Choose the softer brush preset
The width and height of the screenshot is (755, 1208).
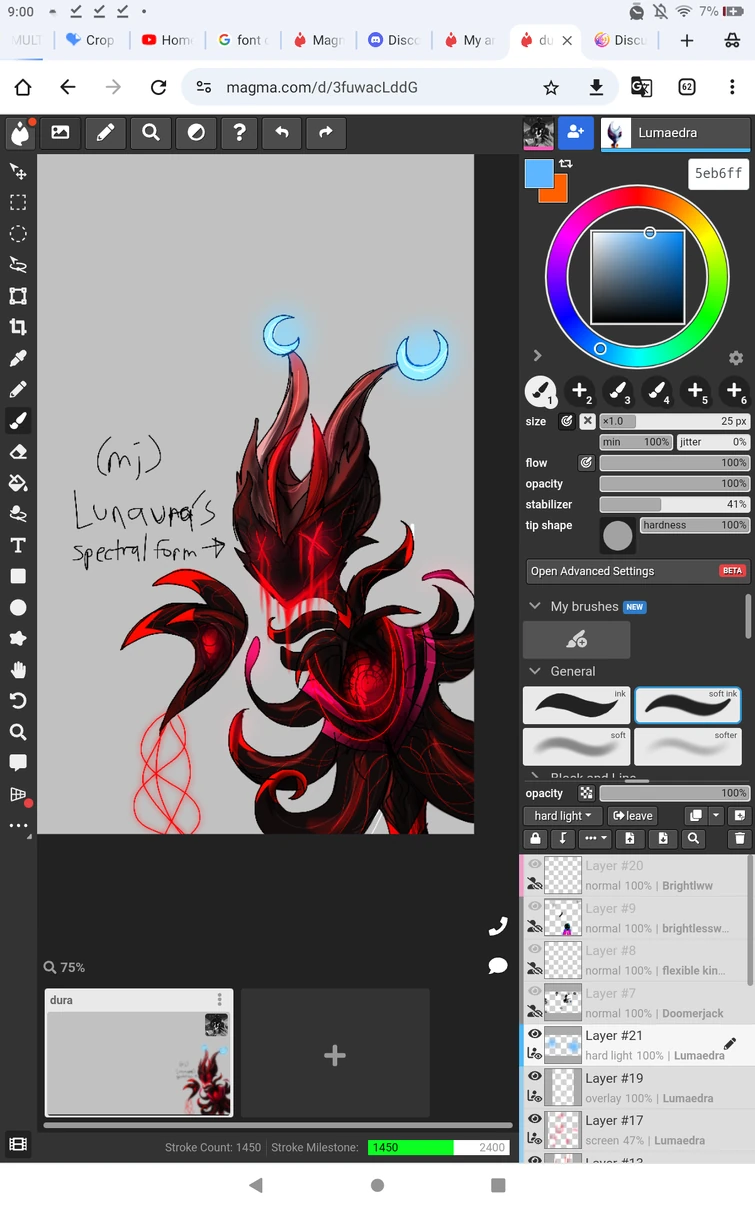[x=688, y=747]
